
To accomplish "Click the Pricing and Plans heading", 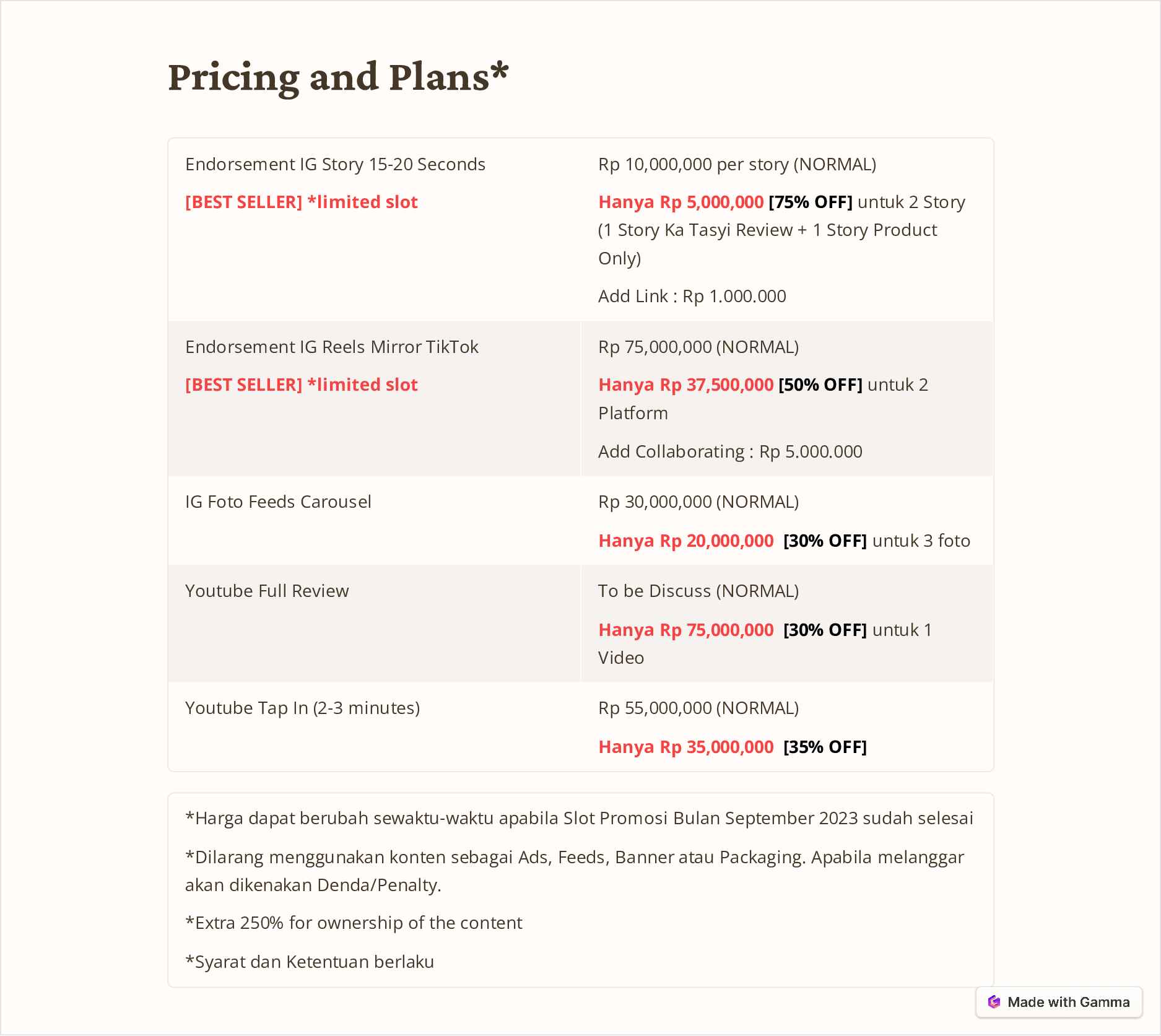I will [338, 77].
